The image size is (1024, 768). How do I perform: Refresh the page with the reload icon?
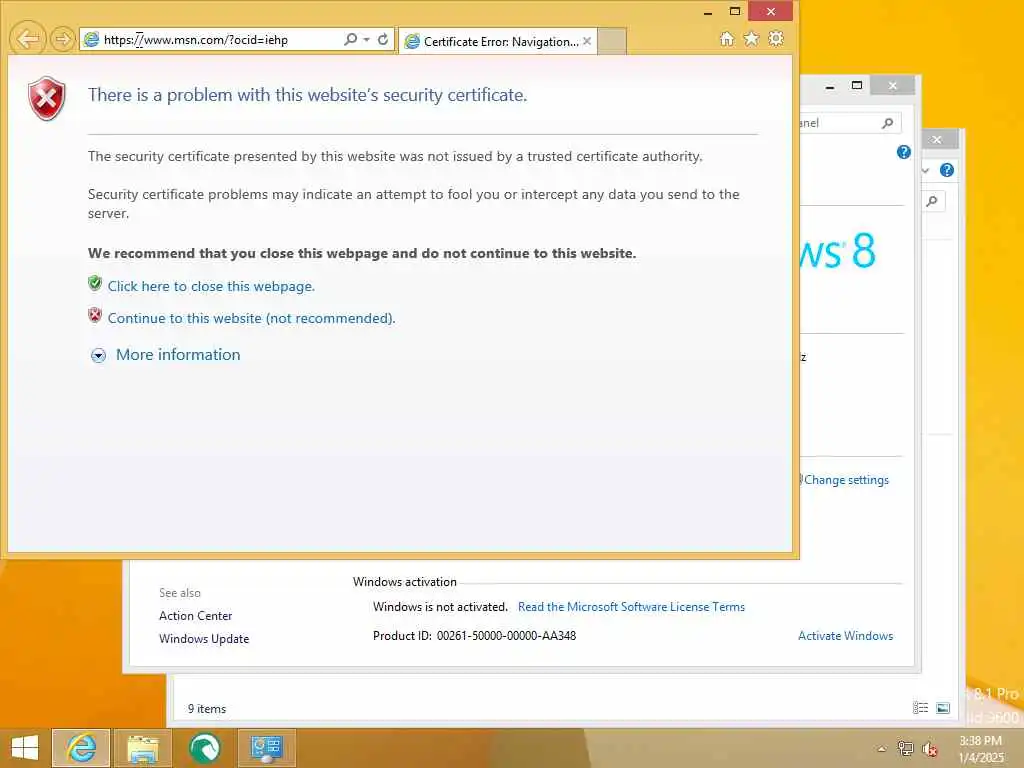(383, 39)
